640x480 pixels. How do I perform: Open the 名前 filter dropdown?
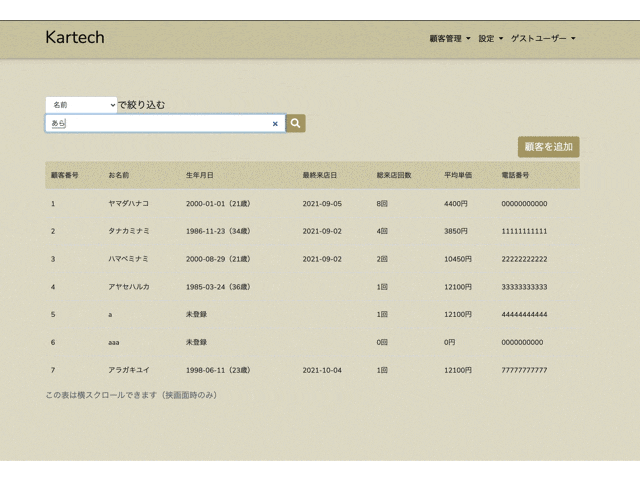pyautogui.click(x=81, y=105)
